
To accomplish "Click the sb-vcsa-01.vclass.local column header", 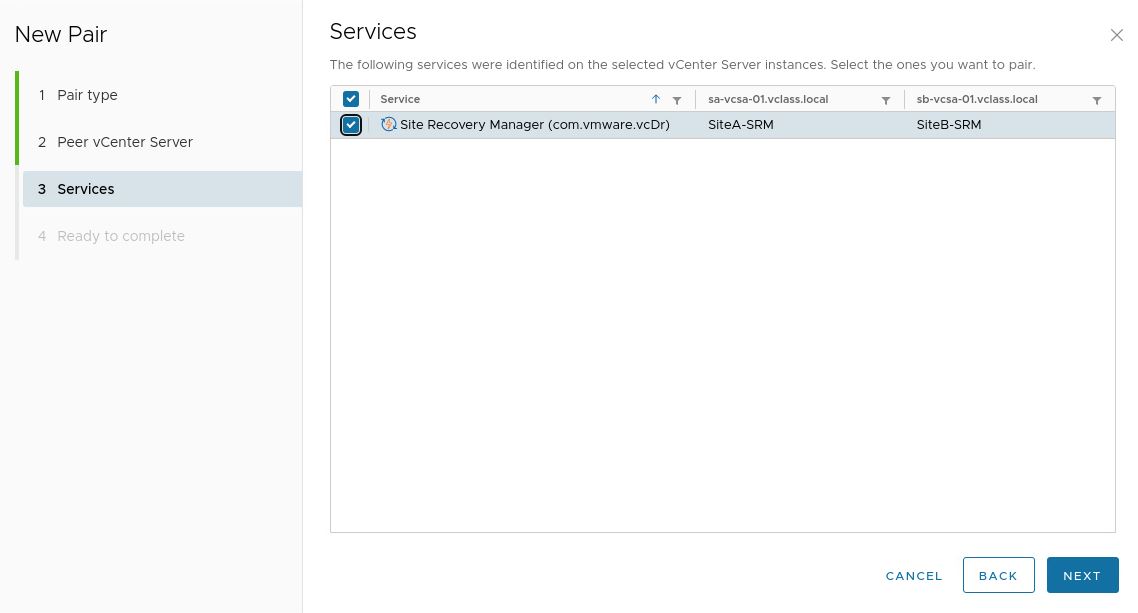I will point(977,99).
